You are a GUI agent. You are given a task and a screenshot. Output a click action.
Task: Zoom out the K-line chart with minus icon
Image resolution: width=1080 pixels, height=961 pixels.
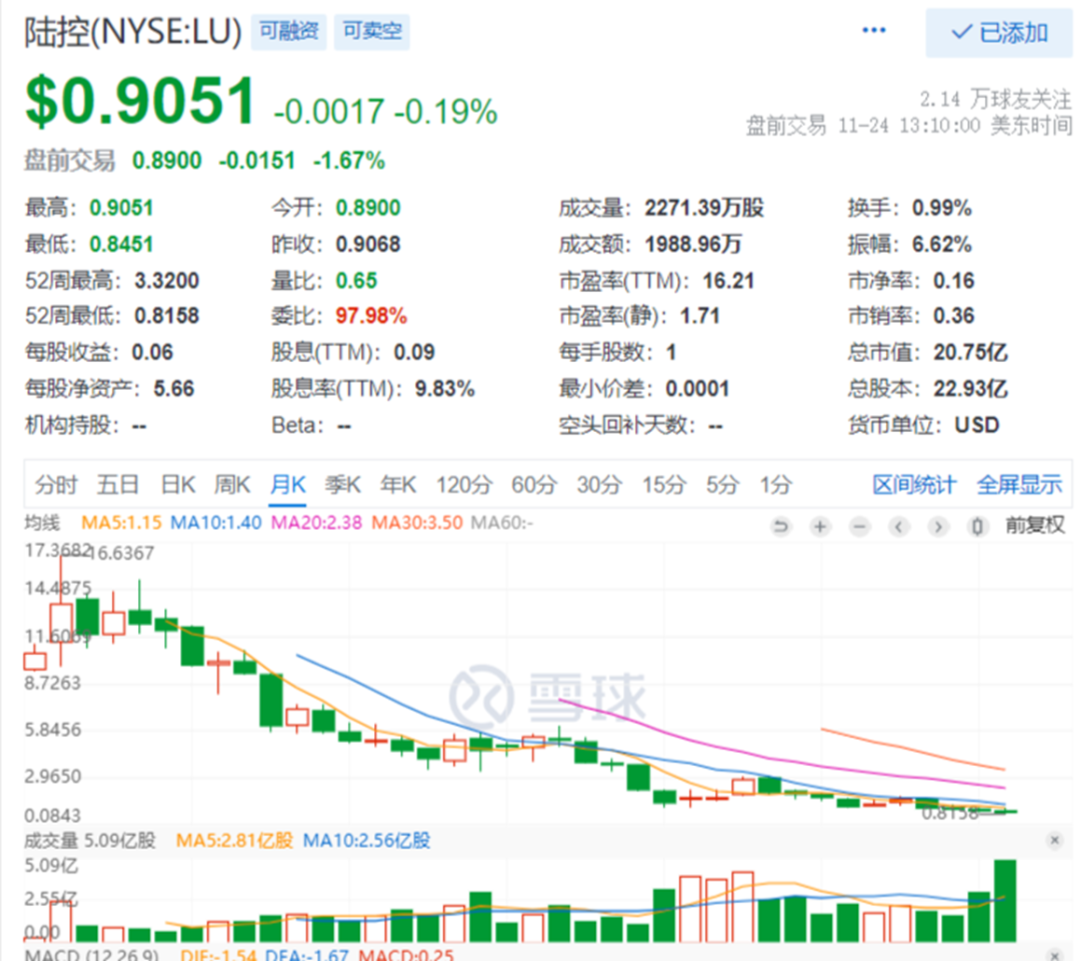pyautogui.click(x=859, y=527)
